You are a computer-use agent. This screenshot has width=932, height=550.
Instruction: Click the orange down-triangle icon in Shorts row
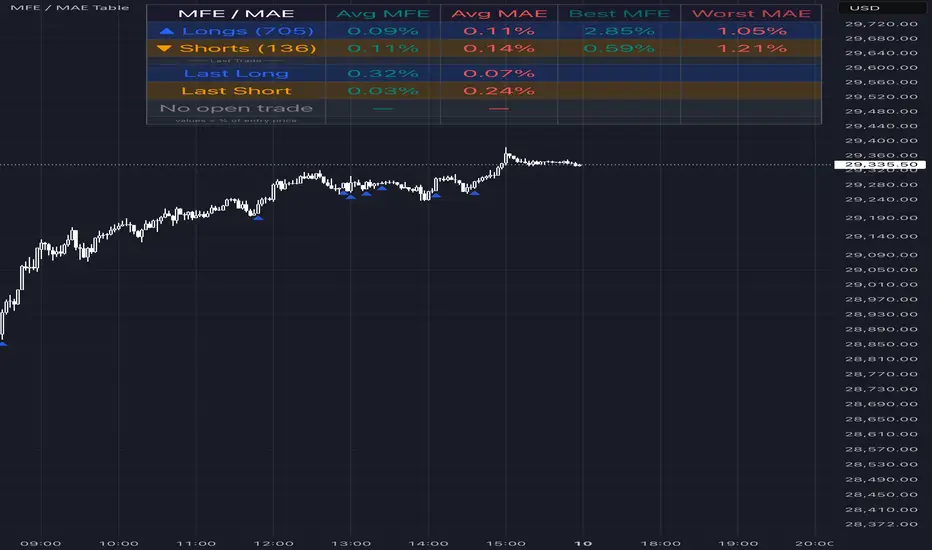pos(165,48)
